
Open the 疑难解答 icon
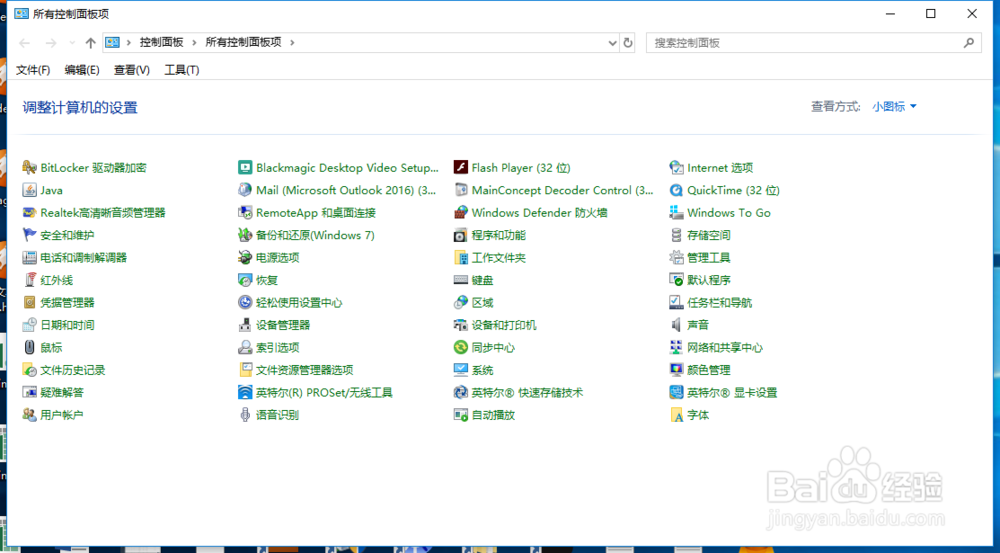click(29, 392)
